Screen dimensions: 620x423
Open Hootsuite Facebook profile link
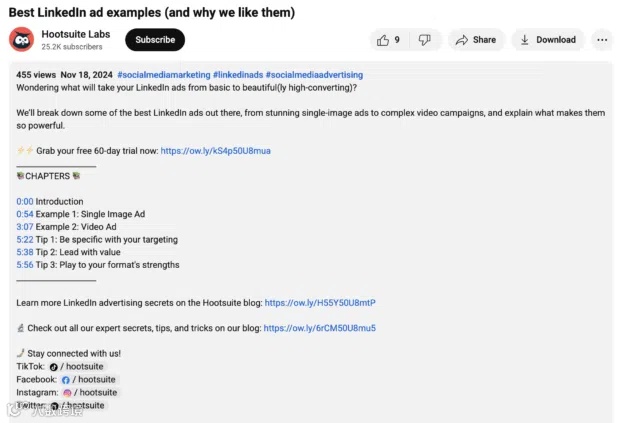pyautogui.click(x=89, y=380)
